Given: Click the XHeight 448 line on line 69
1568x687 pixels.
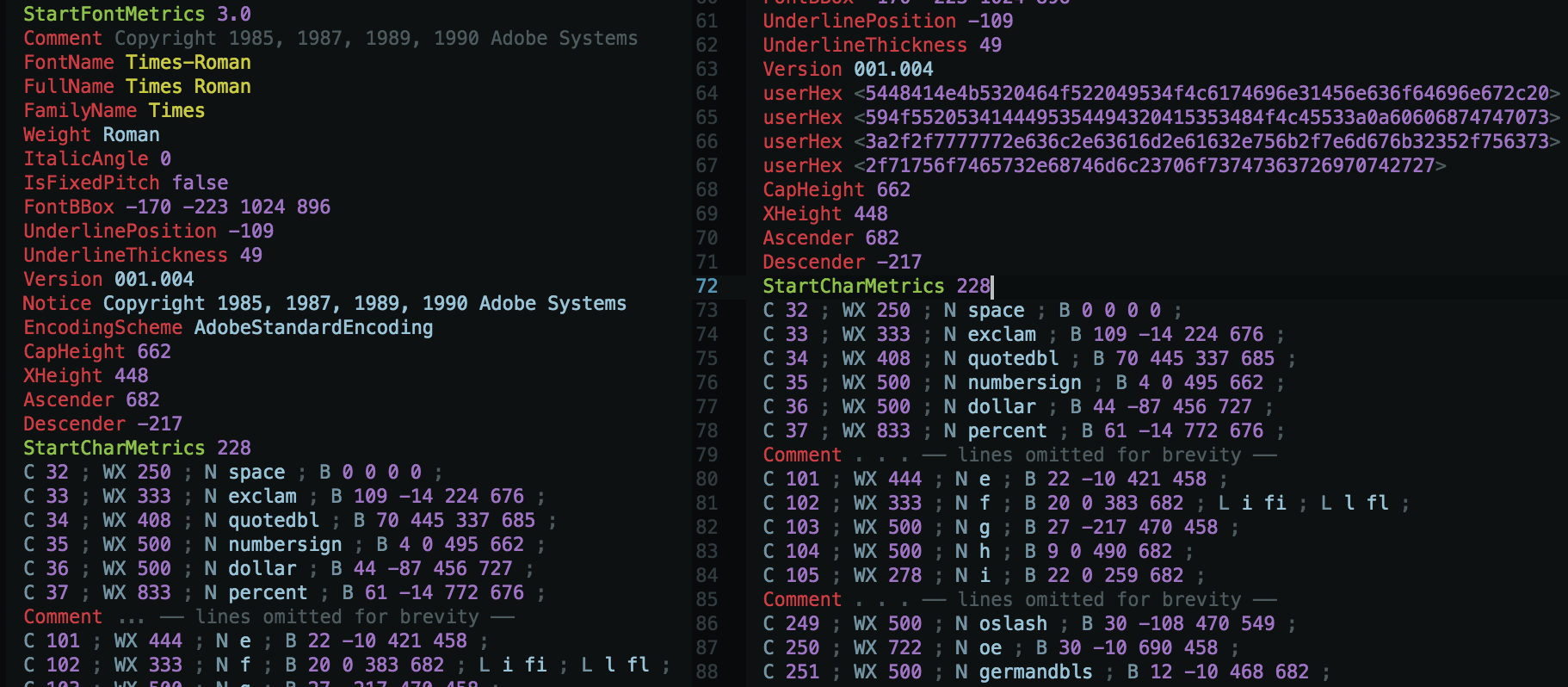Looking at the screenshot, I should click(825, 214).
